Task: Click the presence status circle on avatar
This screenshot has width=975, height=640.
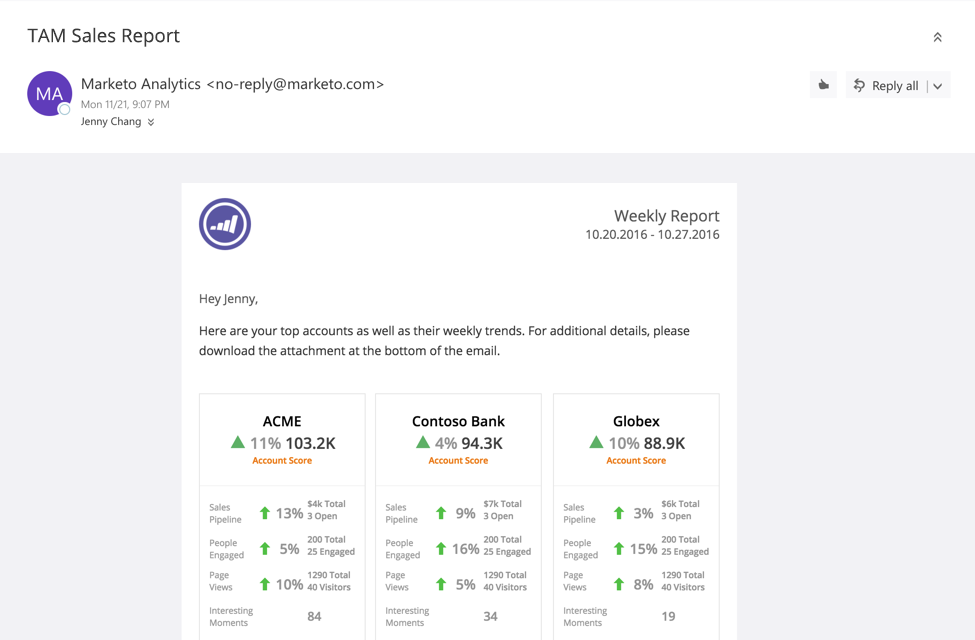Action: (x=64, y=109)
